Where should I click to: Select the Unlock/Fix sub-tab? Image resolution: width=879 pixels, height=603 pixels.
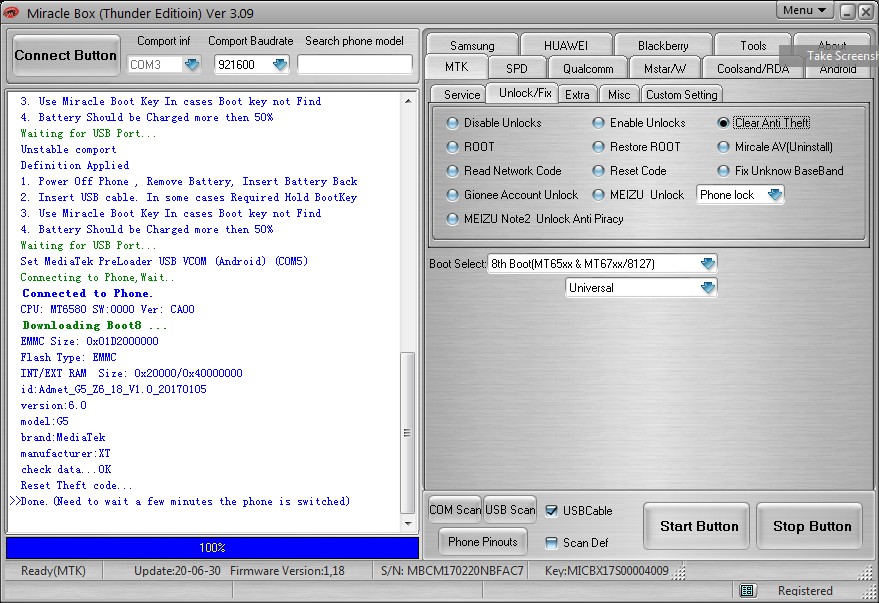(x=525, y=93)
